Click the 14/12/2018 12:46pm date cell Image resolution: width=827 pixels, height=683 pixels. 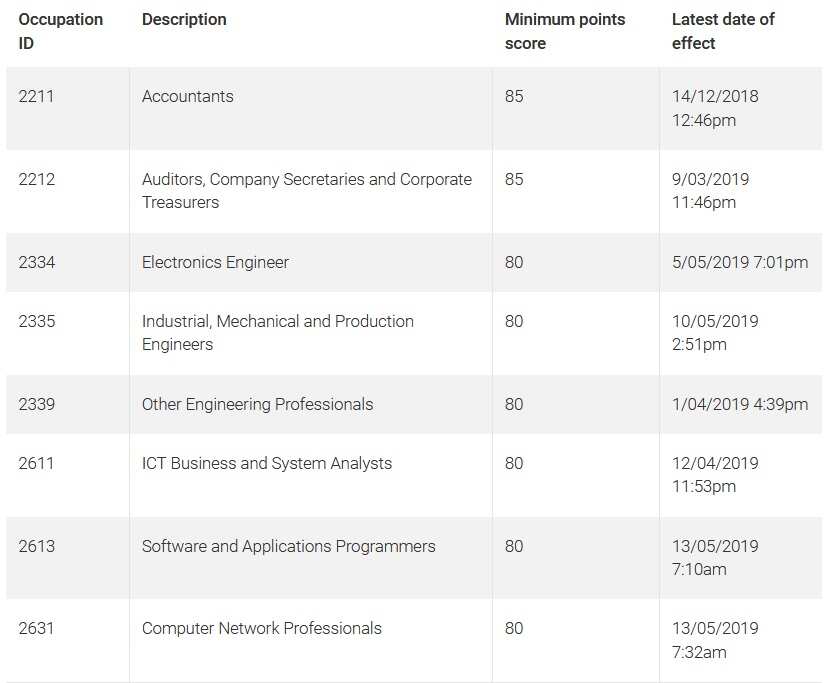pos(715,108)
